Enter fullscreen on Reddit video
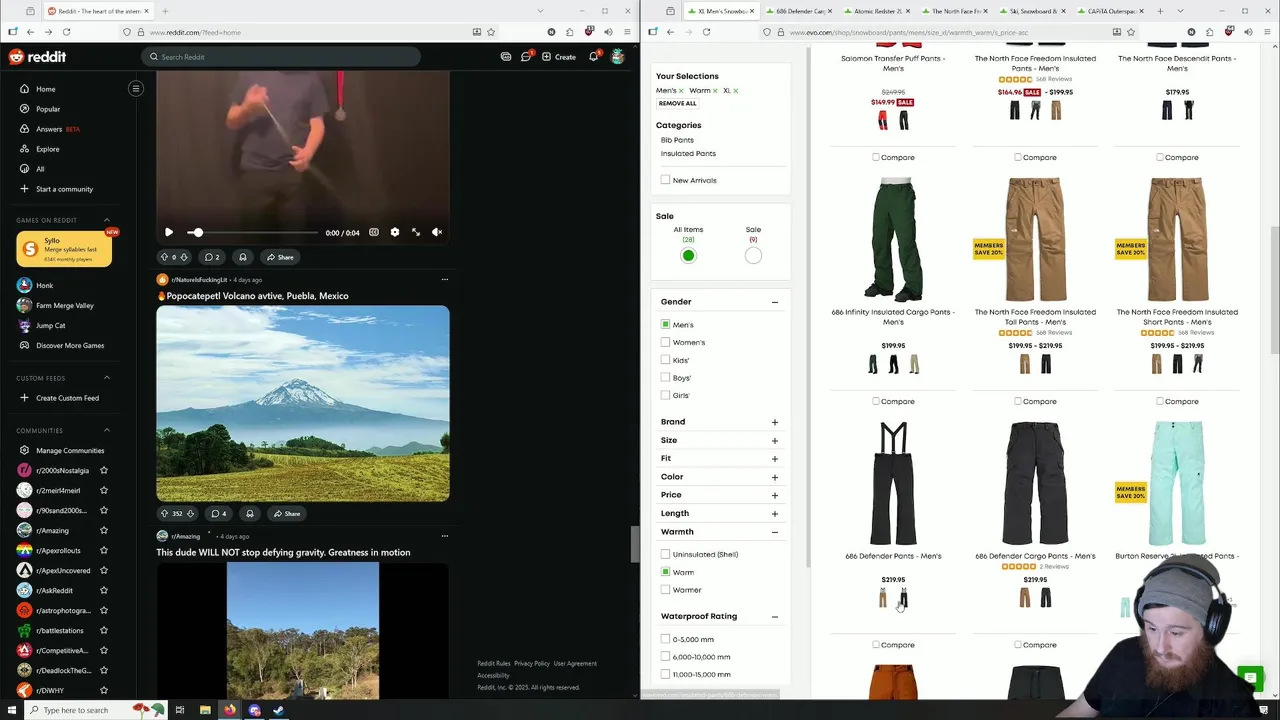 416,232
